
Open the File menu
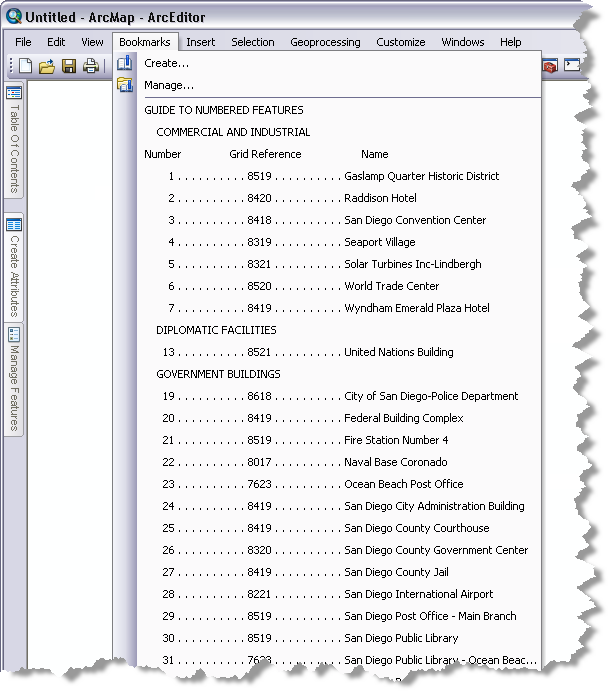pos(23,42)
